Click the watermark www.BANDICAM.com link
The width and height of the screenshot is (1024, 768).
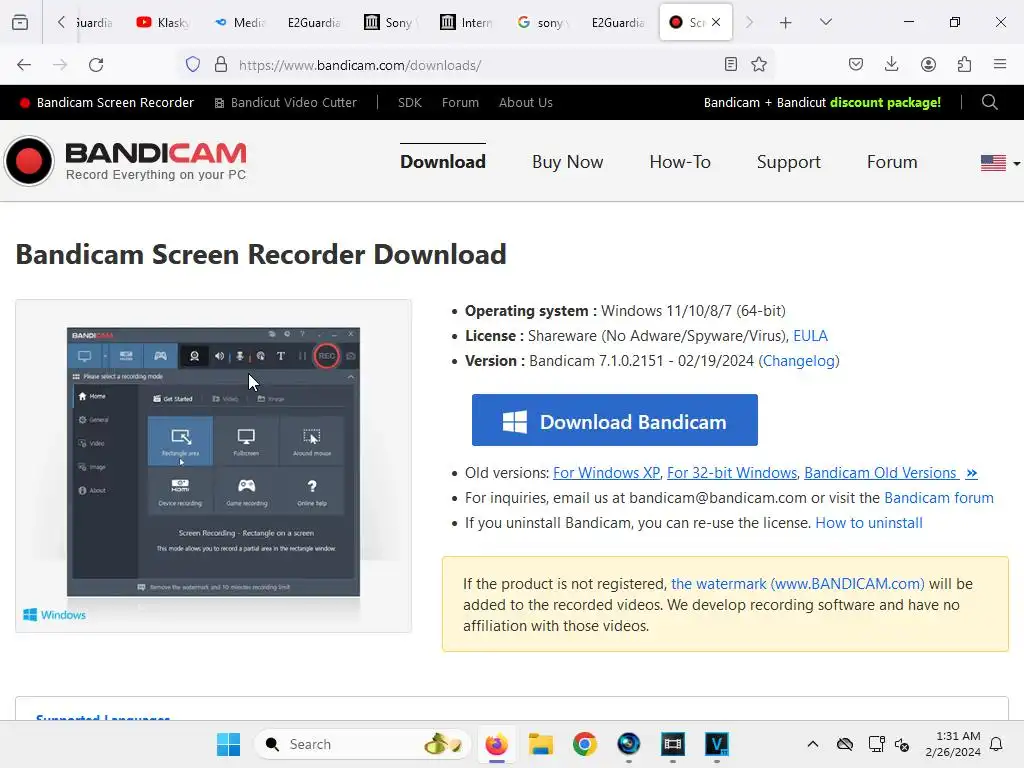pos(797,583)
